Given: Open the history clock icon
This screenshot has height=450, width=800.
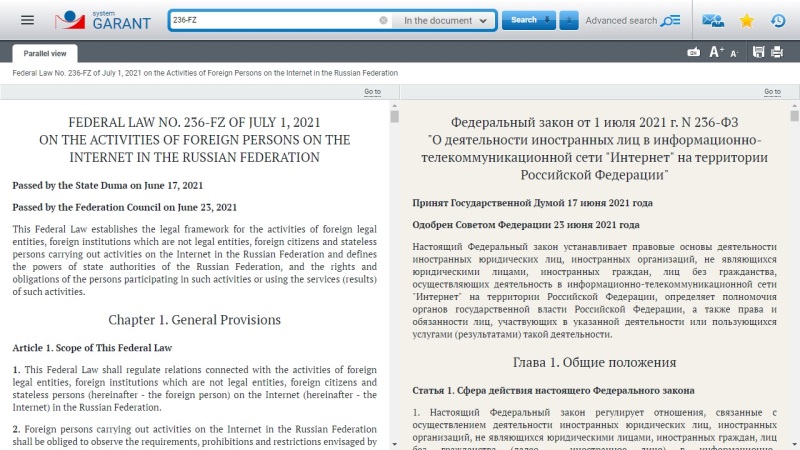Looking at the screenshot, I should [778, 20].
